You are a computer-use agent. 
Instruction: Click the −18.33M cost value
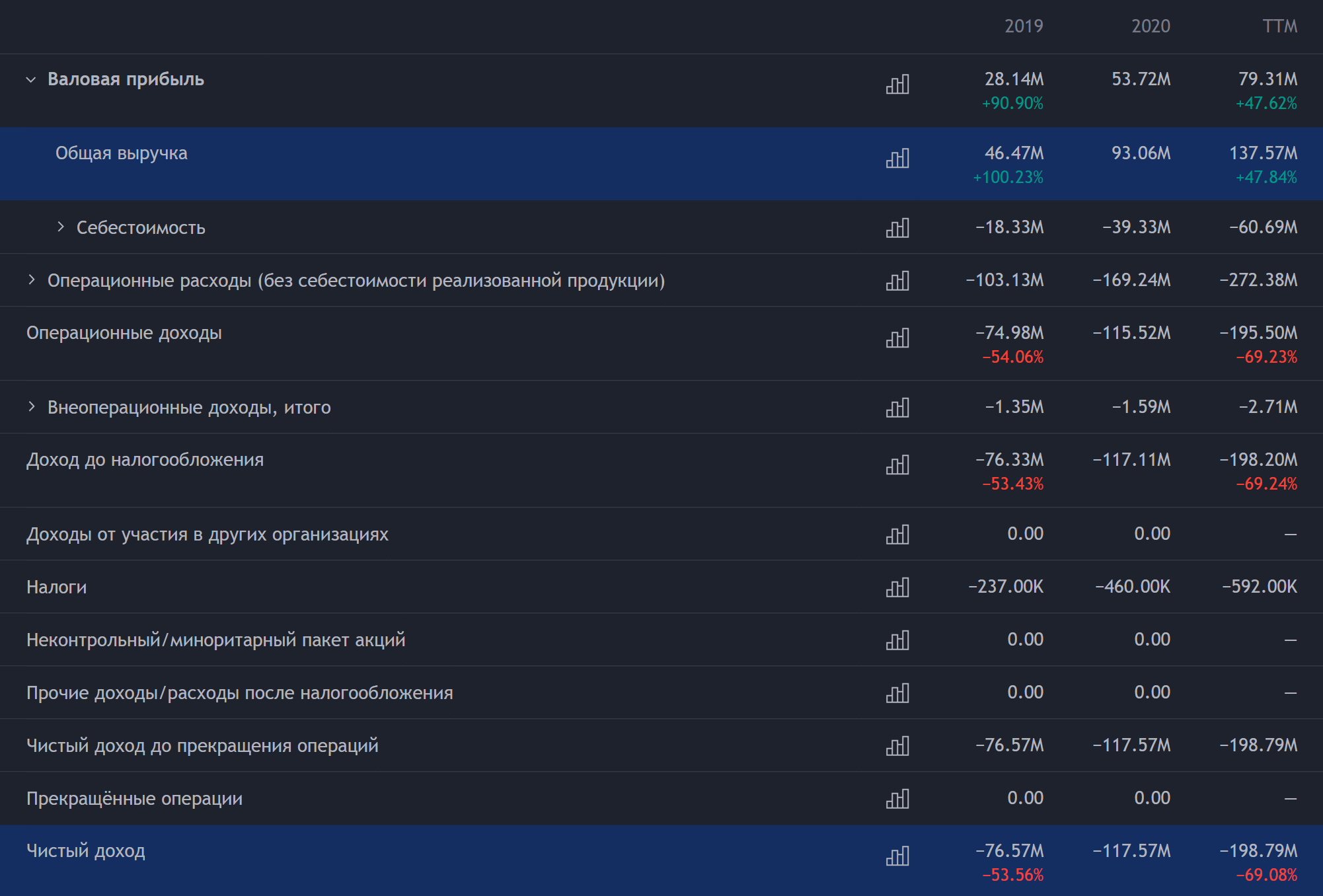click(x=1010, y=227)
